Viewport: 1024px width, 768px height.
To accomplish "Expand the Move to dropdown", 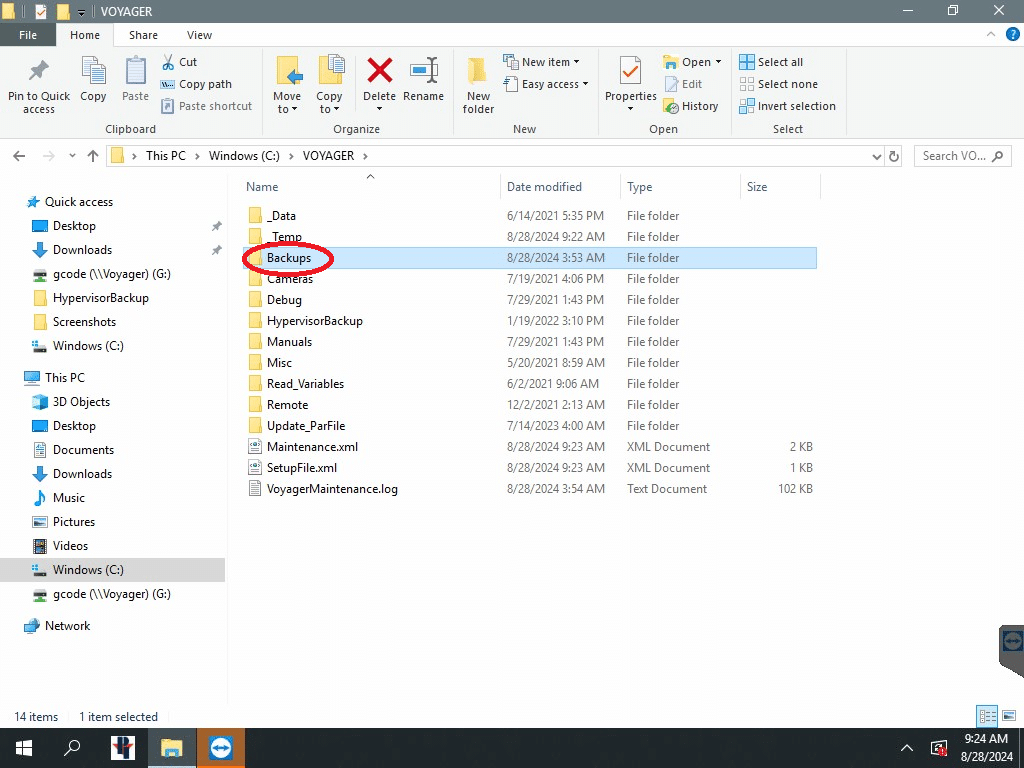I will [x=287, y=109].
